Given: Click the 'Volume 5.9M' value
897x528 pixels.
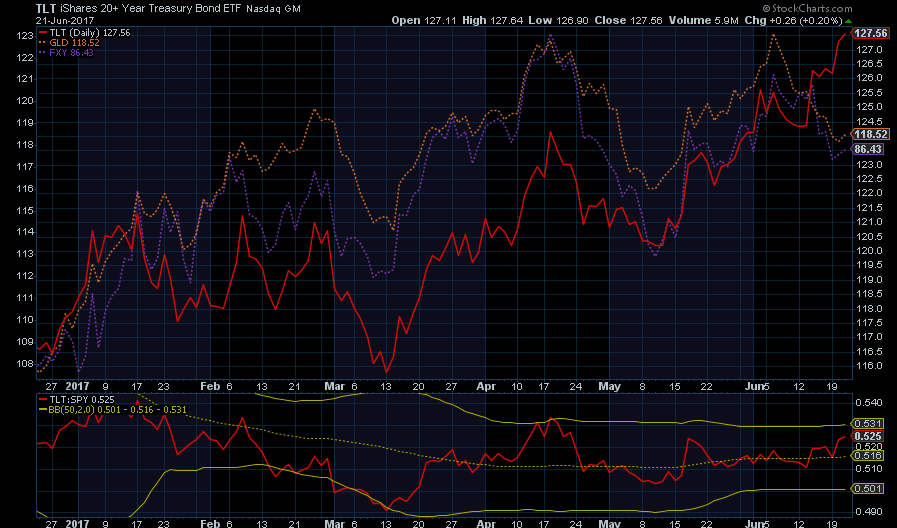Looking at the screenshot, I should tap(704, 20).
